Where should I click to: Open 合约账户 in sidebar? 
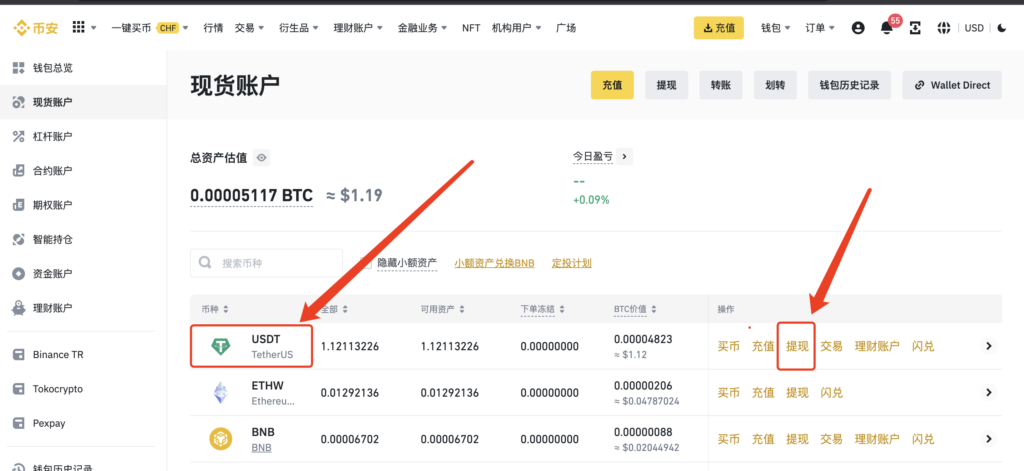[83, 171]
